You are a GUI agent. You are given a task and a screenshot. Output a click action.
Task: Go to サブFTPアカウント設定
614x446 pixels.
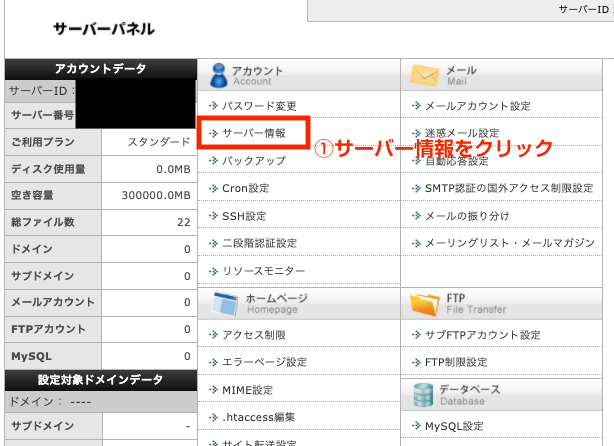tap(482, 334)
